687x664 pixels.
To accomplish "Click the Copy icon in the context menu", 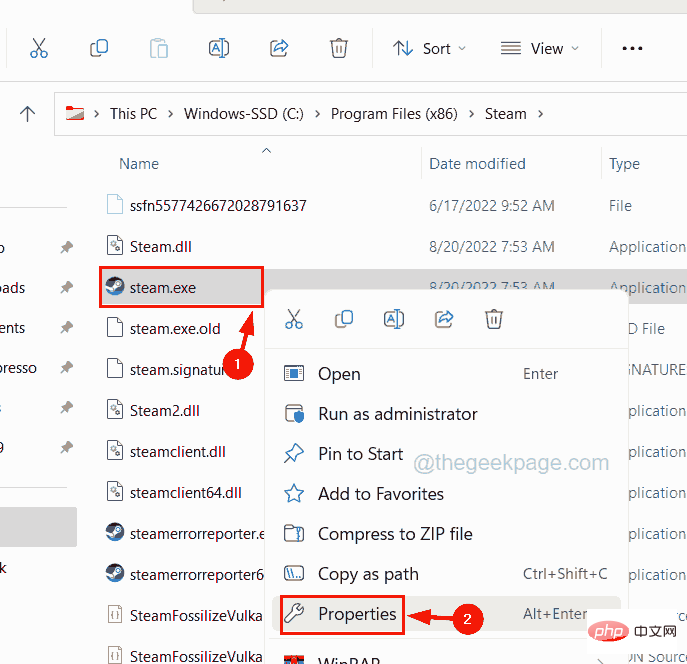I will (x=344, y=319).
